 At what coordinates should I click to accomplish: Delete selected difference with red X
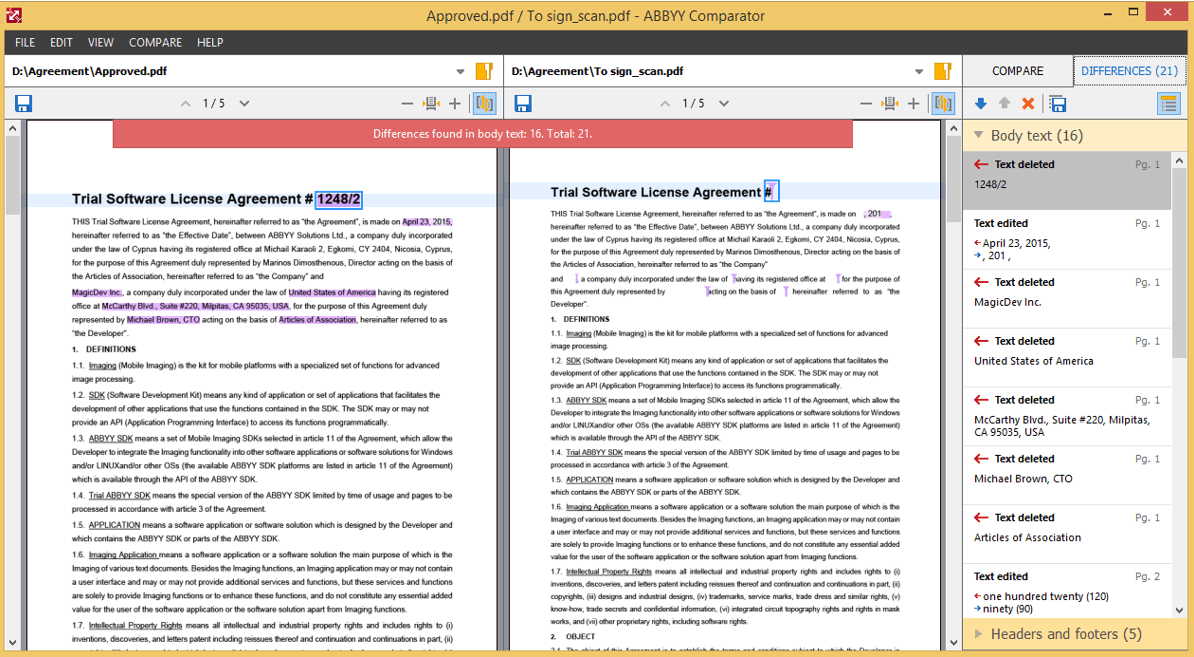(x=1028, y=104)
